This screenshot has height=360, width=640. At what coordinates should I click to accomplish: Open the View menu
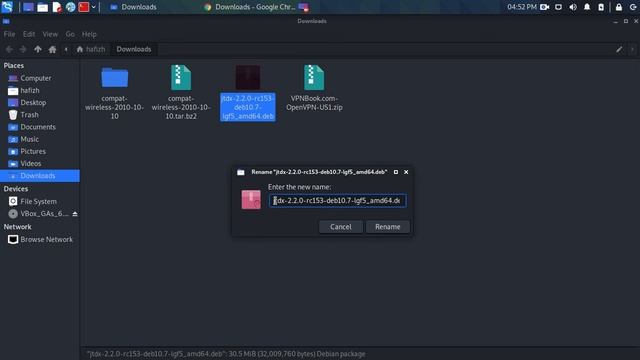50,34
